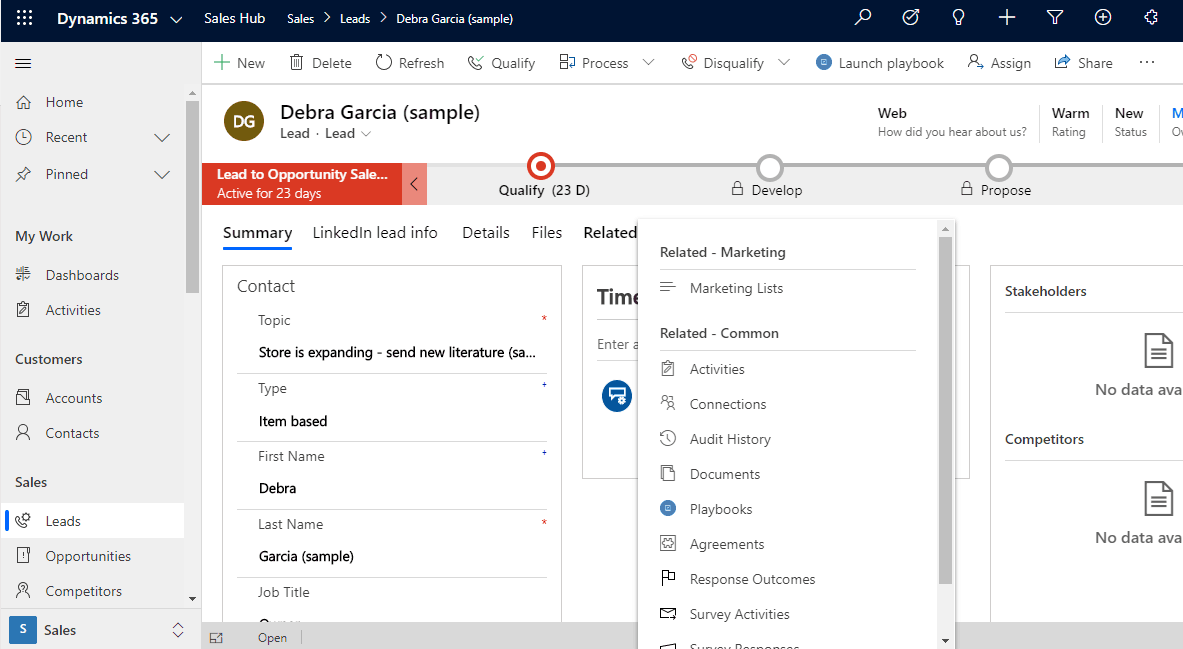This screenshot has width=1183, height=649.
Task: Click the First Name field Debra
Action: (x=277, y=488)
